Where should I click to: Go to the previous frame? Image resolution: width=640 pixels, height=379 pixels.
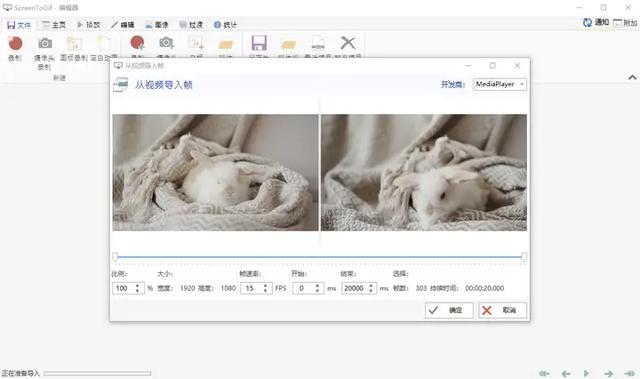coord(566,373)
